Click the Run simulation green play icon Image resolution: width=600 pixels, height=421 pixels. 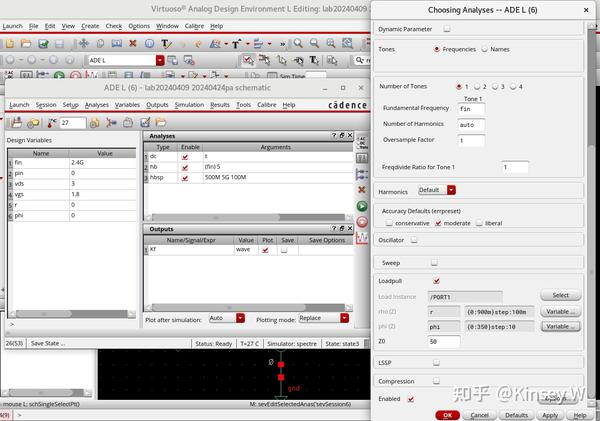pyautogui.click(x=362, y=206)
